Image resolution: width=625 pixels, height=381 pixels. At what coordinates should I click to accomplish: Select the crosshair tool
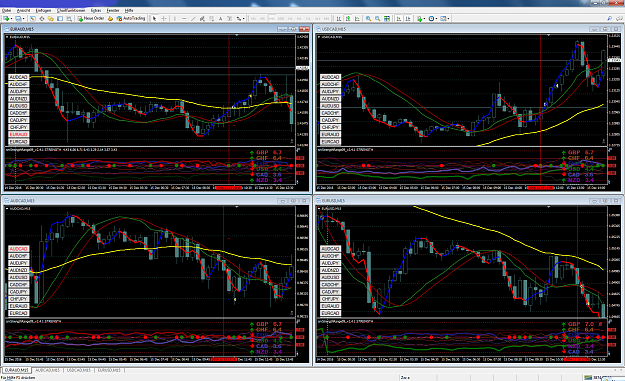(163, 18)
